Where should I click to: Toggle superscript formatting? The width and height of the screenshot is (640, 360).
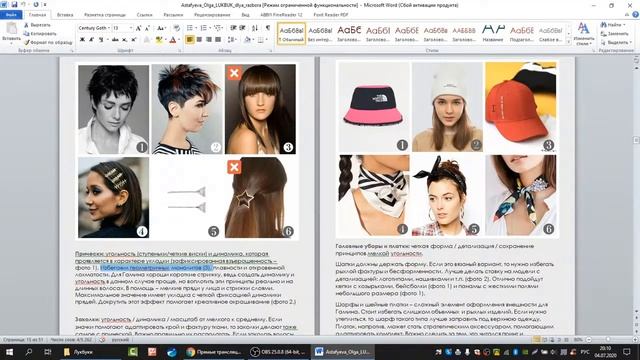(133, 40)
